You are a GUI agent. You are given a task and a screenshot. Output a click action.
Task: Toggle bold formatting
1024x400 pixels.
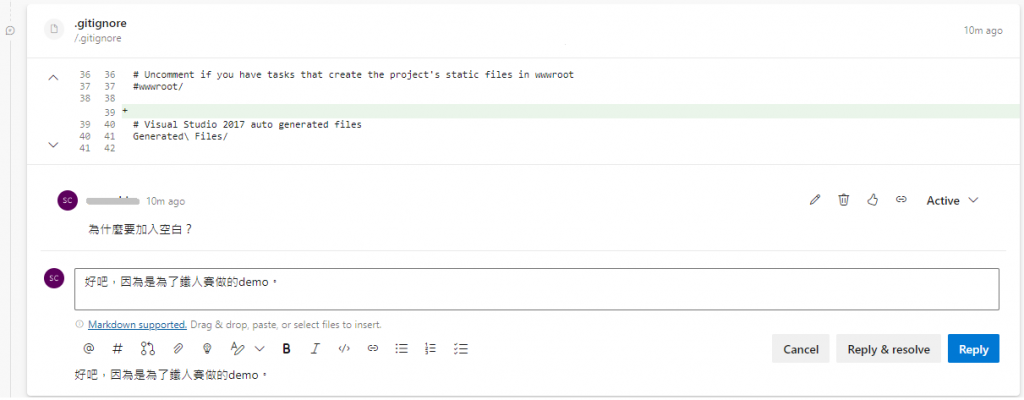286,349
